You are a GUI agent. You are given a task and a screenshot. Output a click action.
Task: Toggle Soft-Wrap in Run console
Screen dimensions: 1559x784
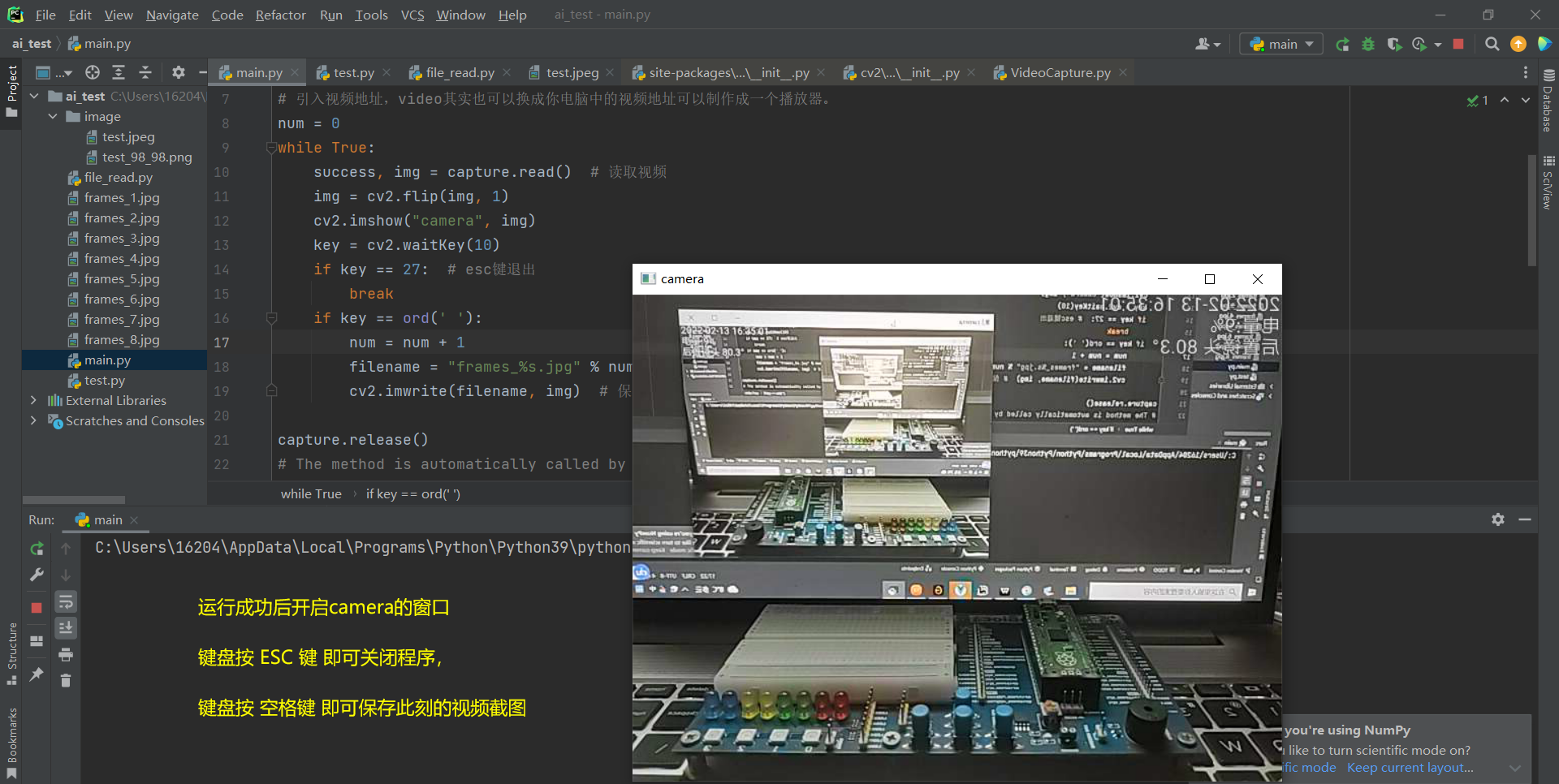66,601
